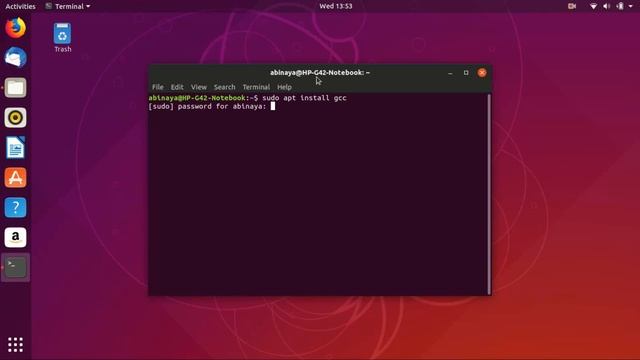Open the Wi-Fi network indicator
640x360 pixels.
point(593,6)
